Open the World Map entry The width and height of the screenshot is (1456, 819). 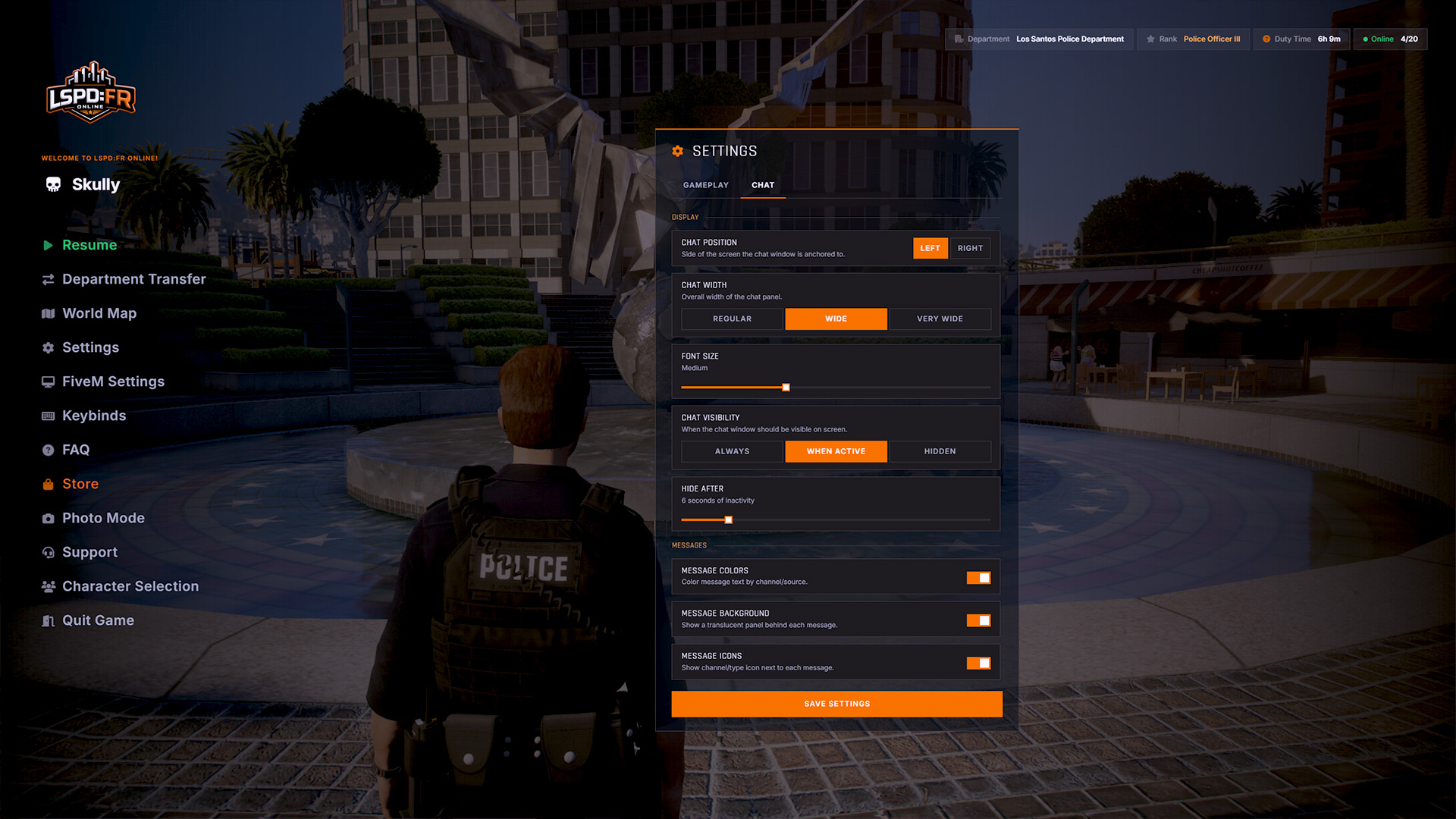(x=99, y=313)
